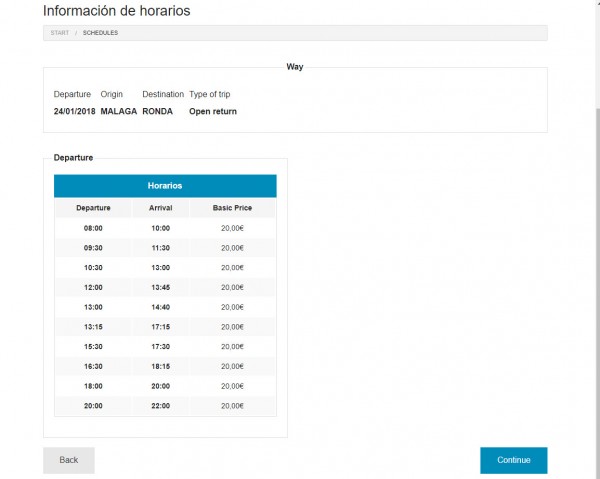Click the Arrival column header

tap(161, 208)
